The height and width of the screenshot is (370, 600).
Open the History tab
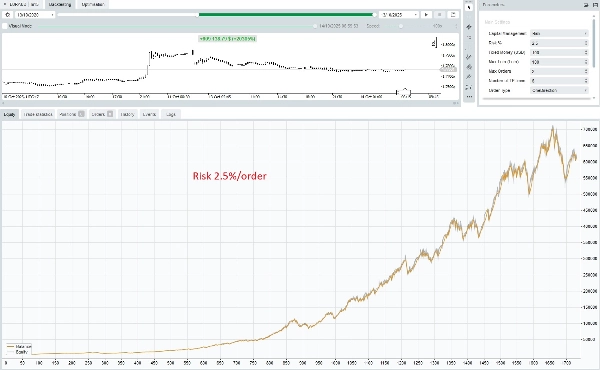coord(127,114)
